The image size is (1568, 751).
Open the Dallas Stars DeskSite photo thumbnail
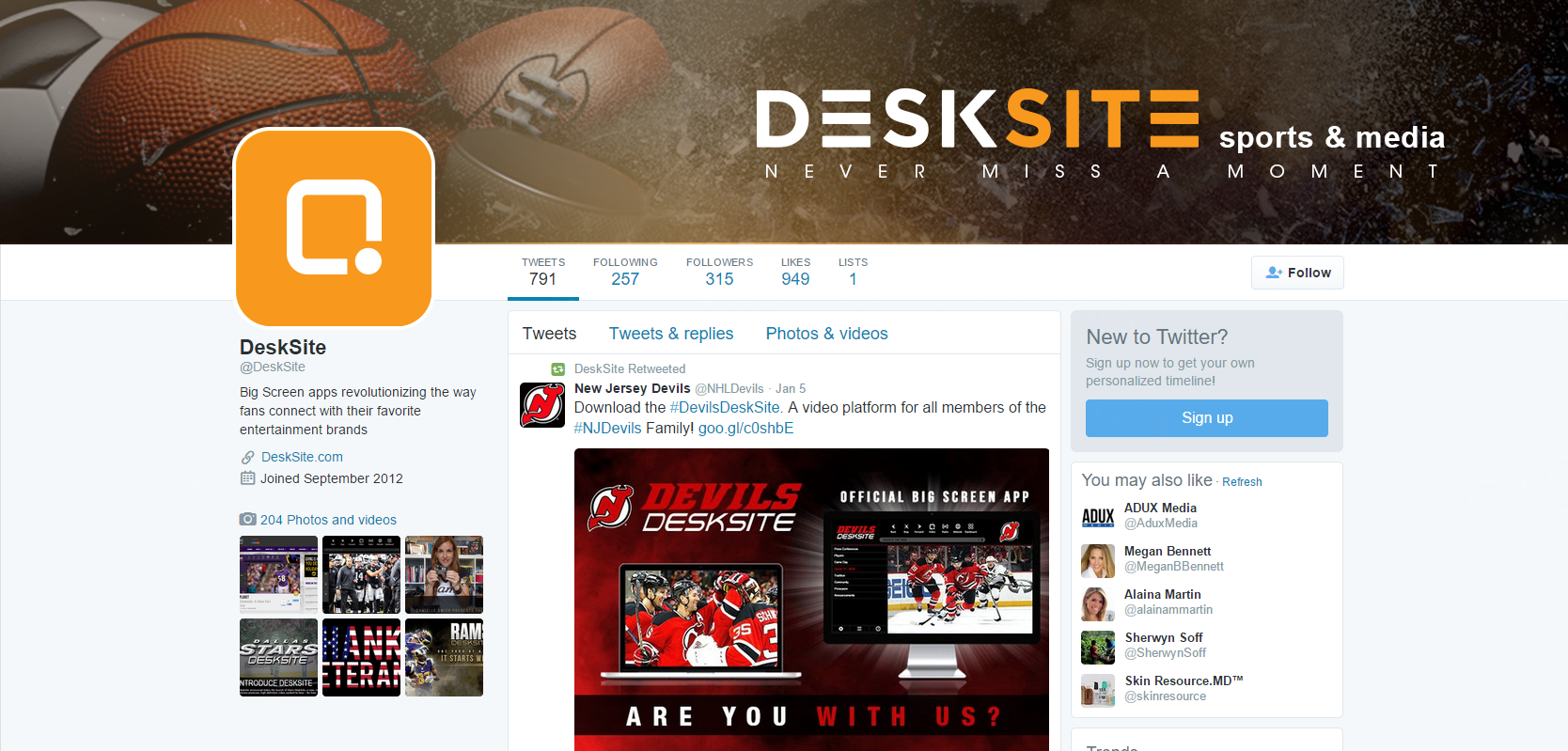coord(278,657)
